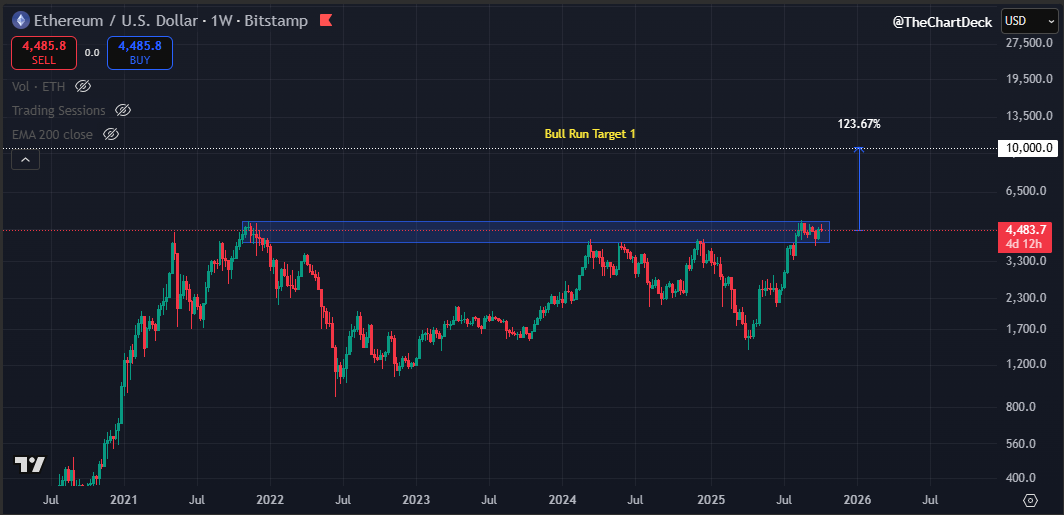1064x515 pixels.
Task: Click the 0.0 spread value
Action: [x=92, y=52]
